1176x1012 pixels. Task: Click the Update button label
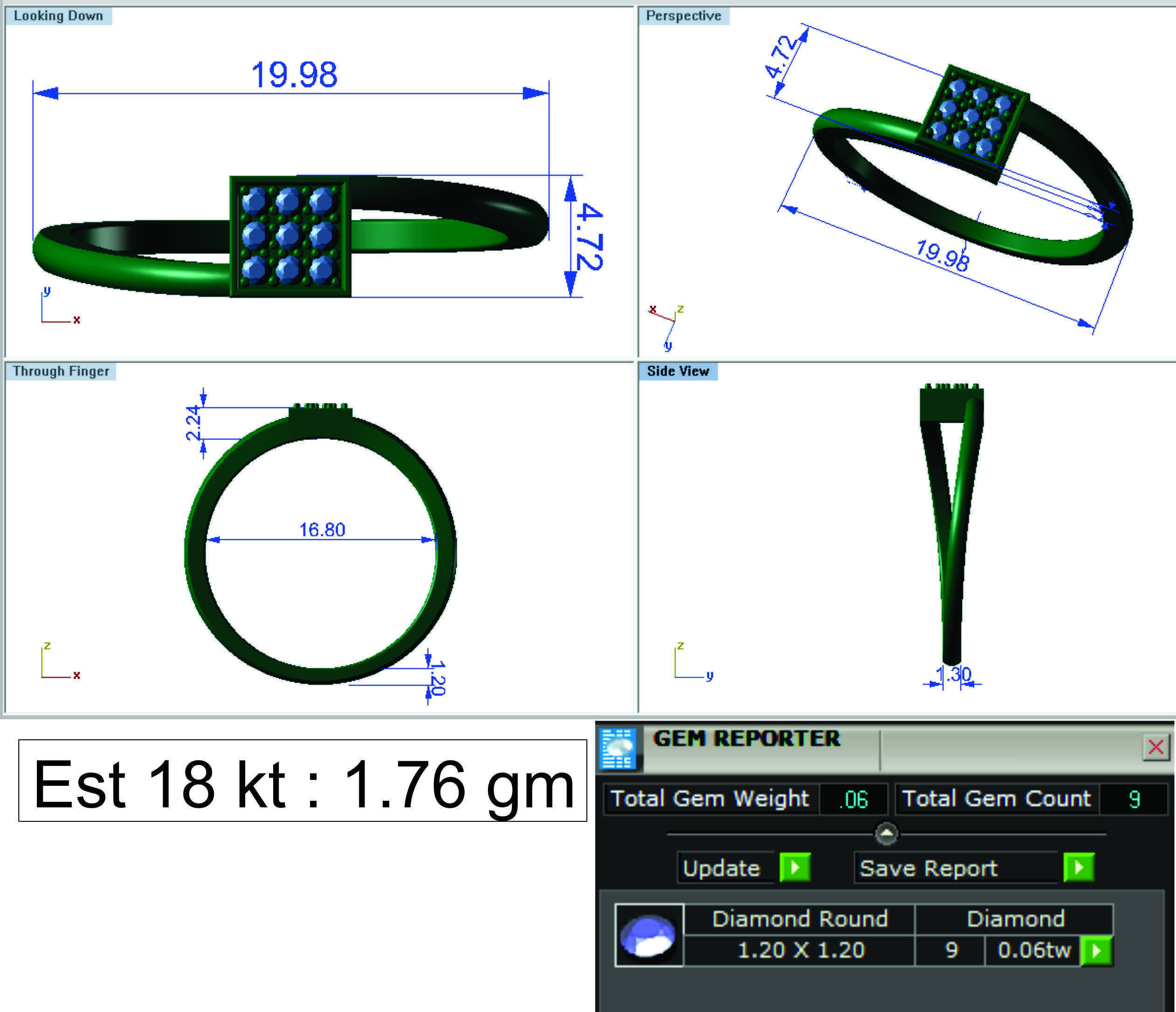tap(722, 868)
